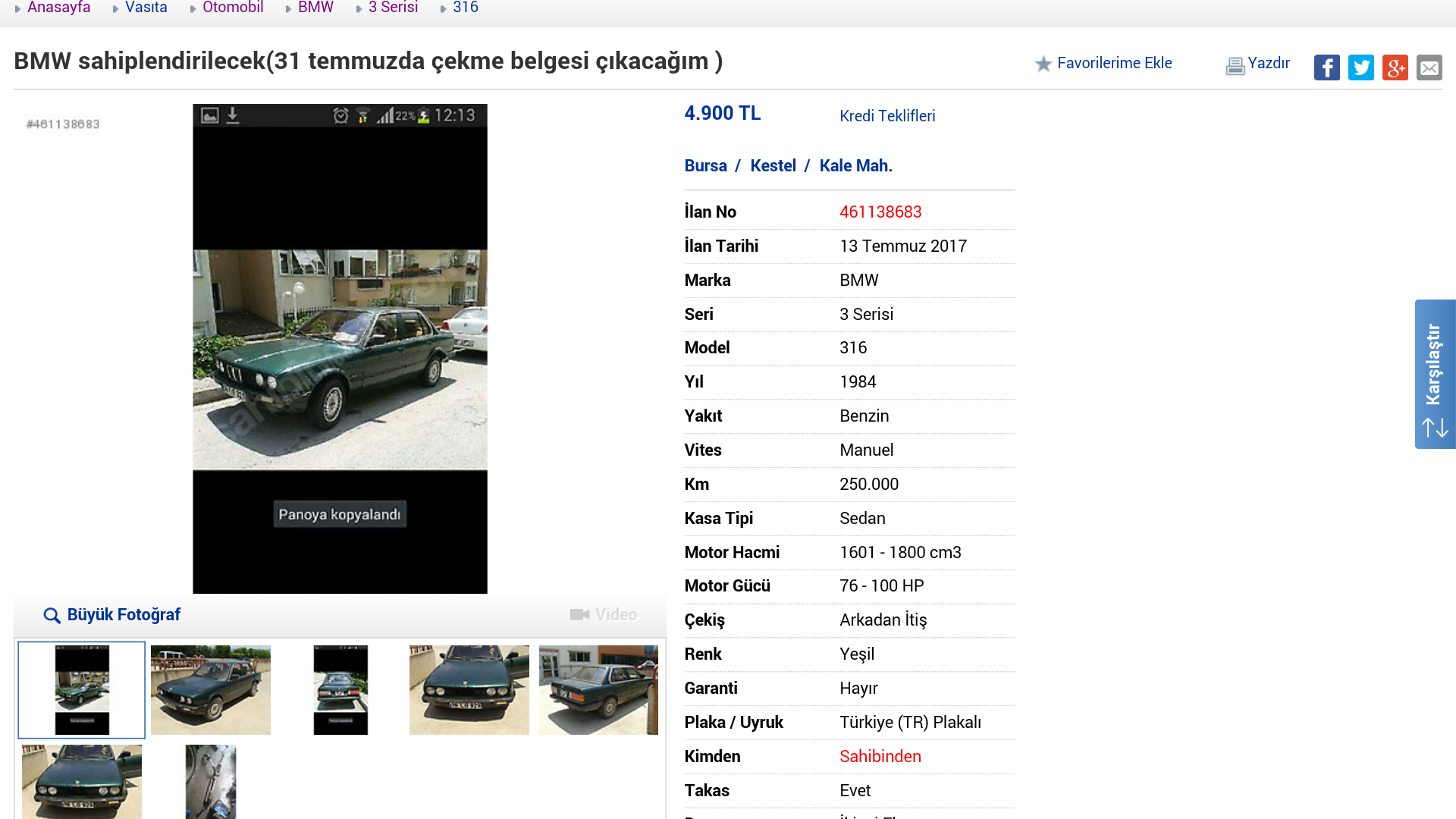Image resolution: width=1456 pixels, height=819 pixels.
Task: Send listing by email icon
Action: point(1429,67)
